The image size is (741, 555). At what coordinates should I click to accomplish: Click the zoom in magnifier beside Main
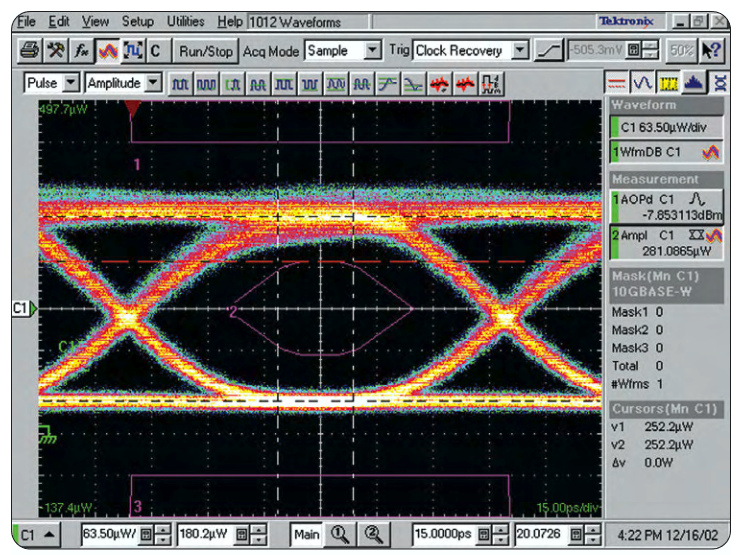(x=338, y=534)
